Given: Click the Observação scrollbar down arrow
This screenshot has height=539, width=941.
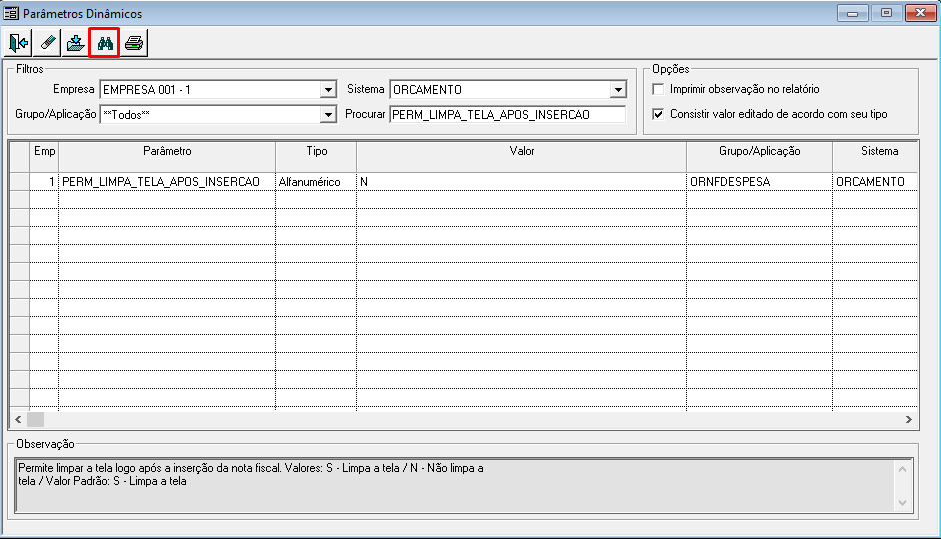Looking at the screenshot, I should coord(902,503).
